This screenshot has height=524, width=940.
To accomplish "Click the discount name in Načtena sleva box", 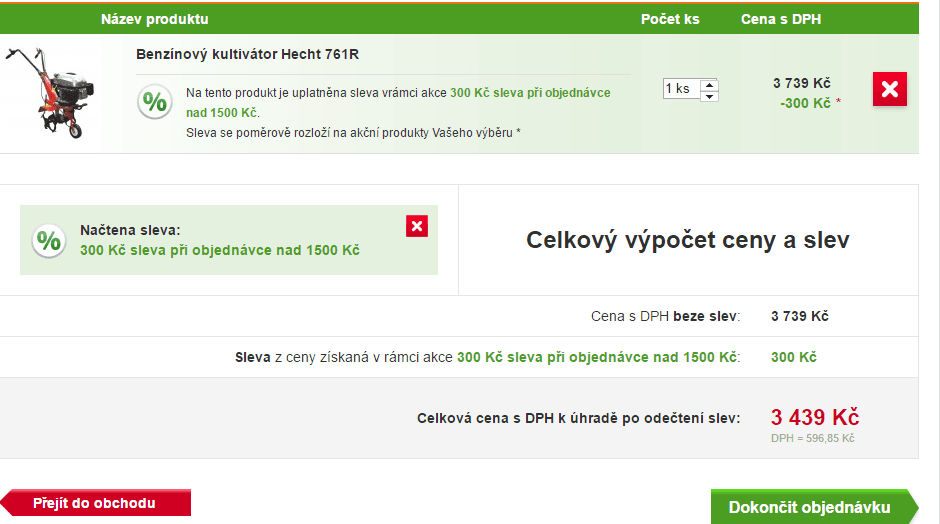I will (219, 250).
